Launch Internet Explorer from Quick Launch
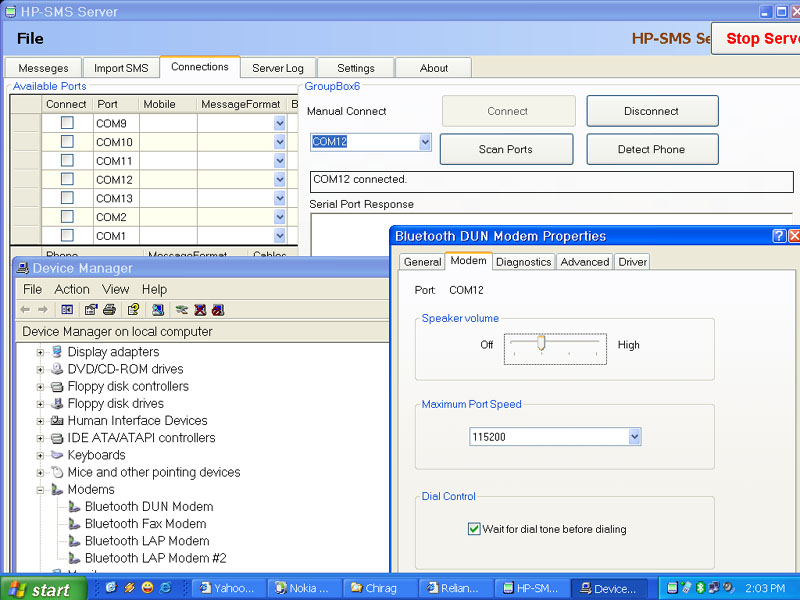 pyautogui.click(x=166, y=588)
